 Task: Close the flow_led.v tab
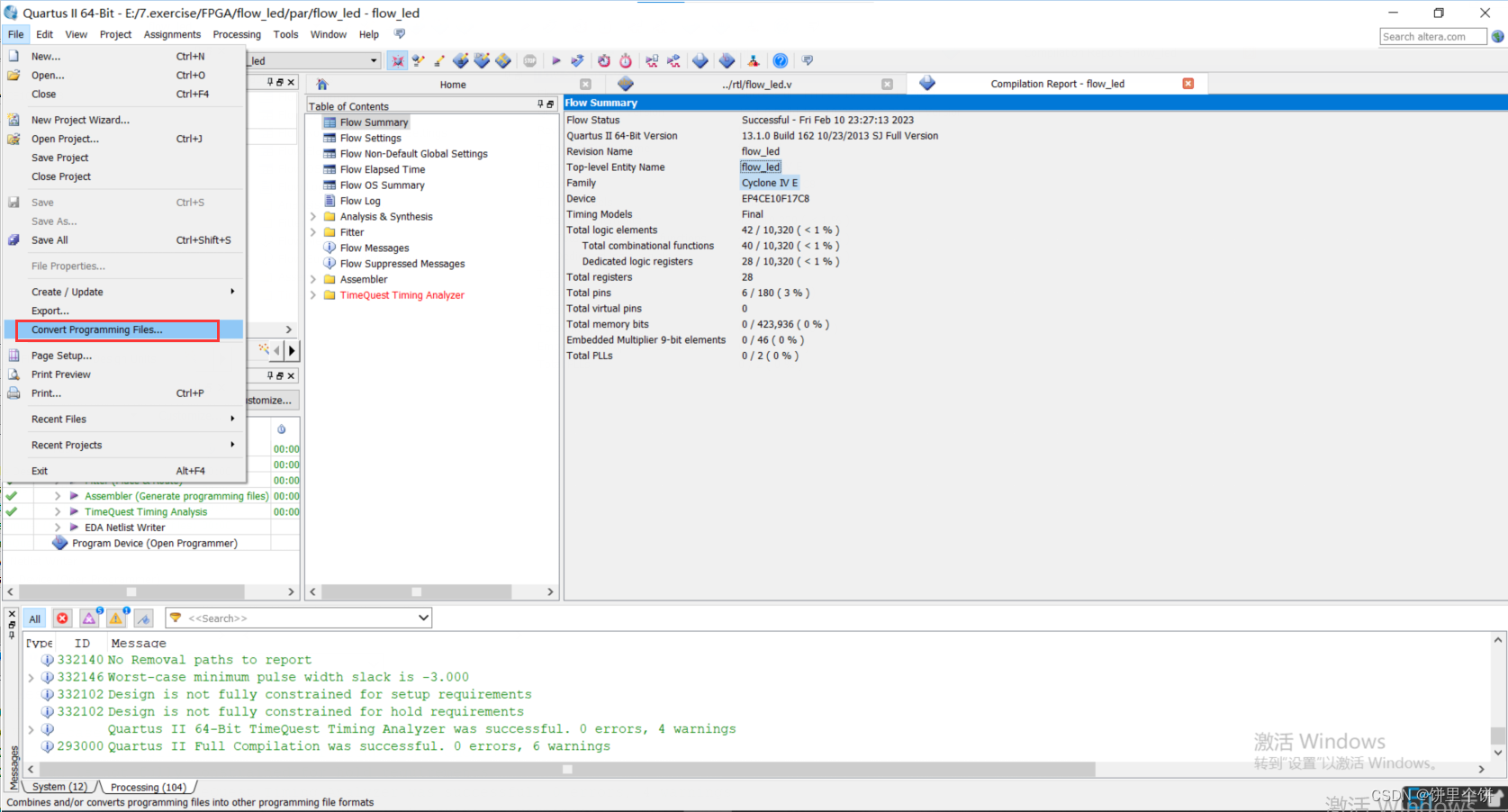[887, 84]
